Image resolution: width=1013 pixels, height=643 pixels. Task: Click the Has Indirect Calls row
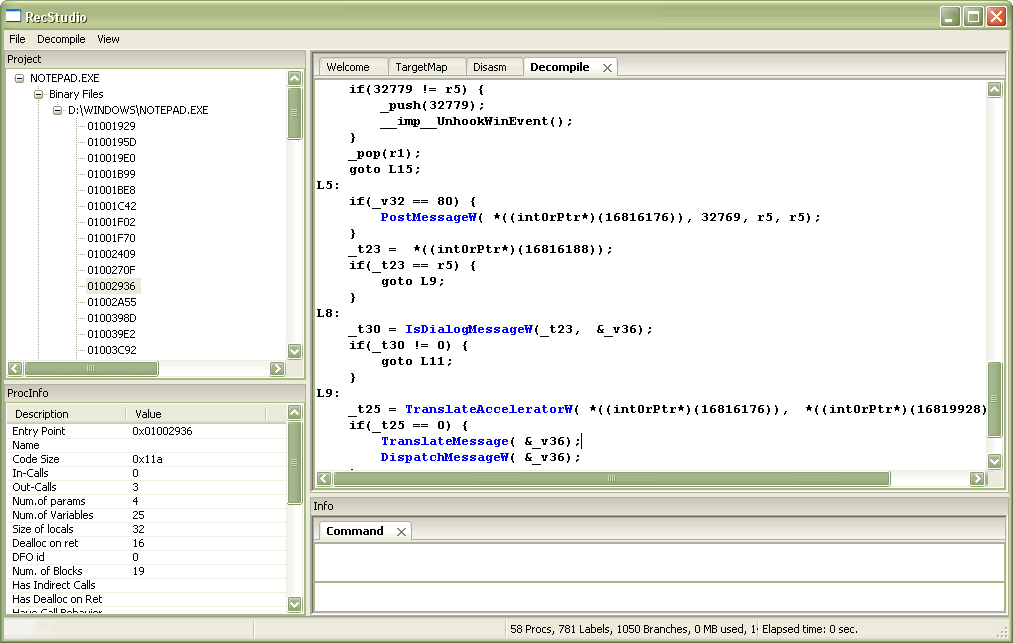pos(147,585)
